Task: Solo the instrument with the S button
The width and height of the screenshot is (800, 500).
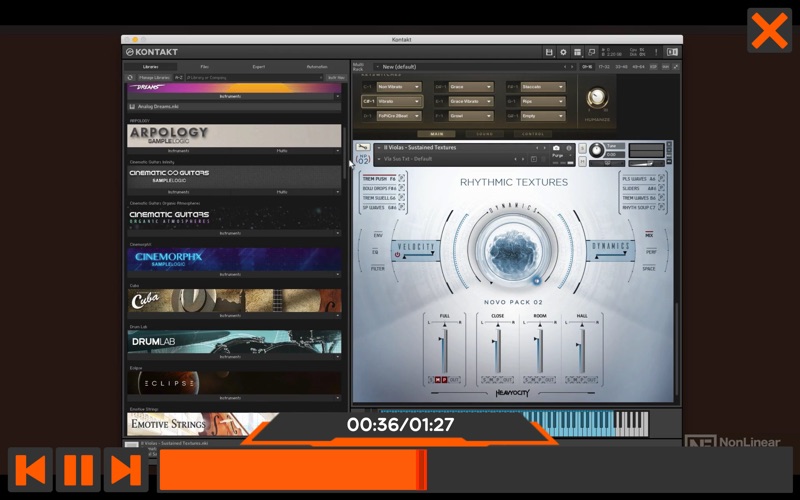Action: (582, 148)
